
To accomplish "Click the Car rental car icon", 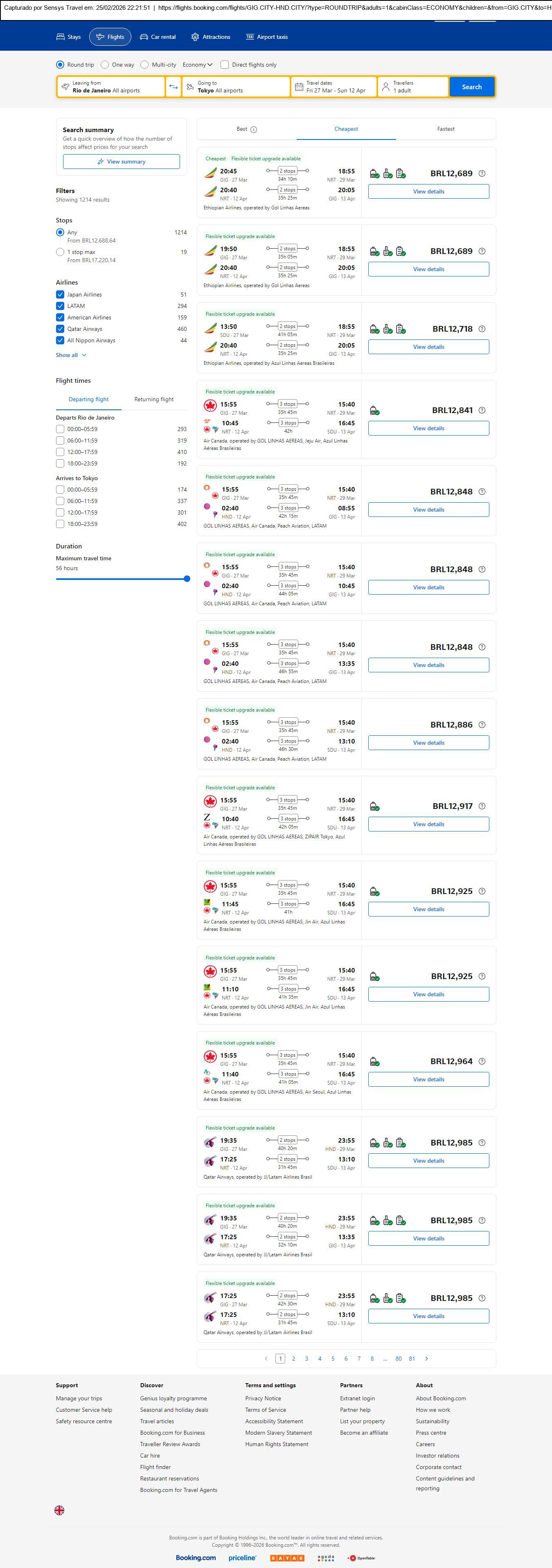I will coord(144,37).
